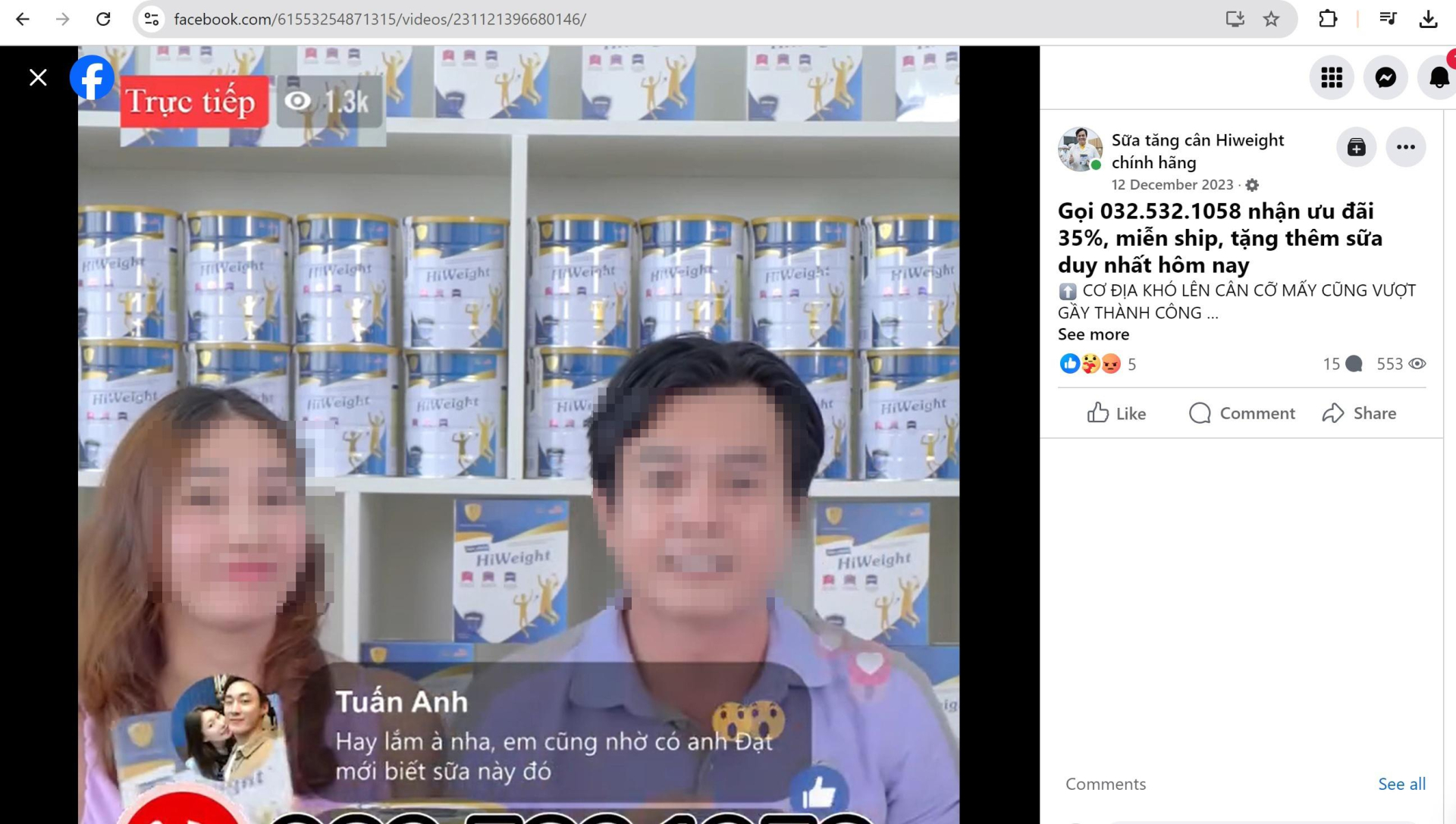Select the angry reaction icon under the post
The image size is (1456, 824).
click(x=1111, y=365)
